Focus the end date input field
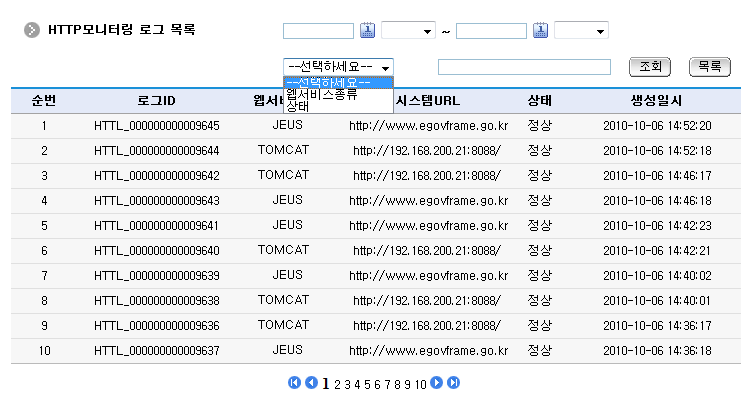 (491, 31)
